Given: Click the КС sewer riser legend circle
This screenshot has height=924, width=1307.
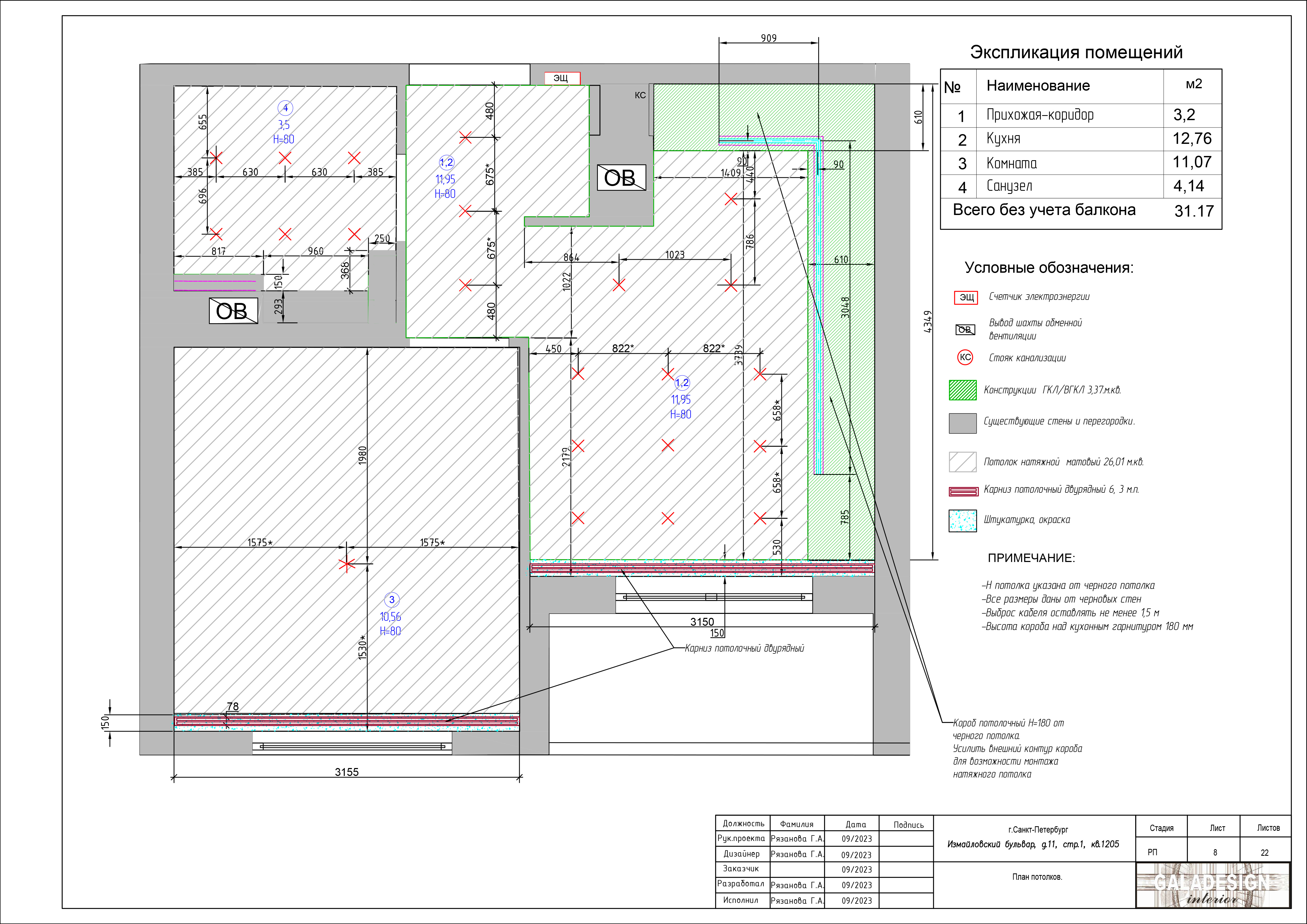Looking at the screenshot, I should coord(965,358).
